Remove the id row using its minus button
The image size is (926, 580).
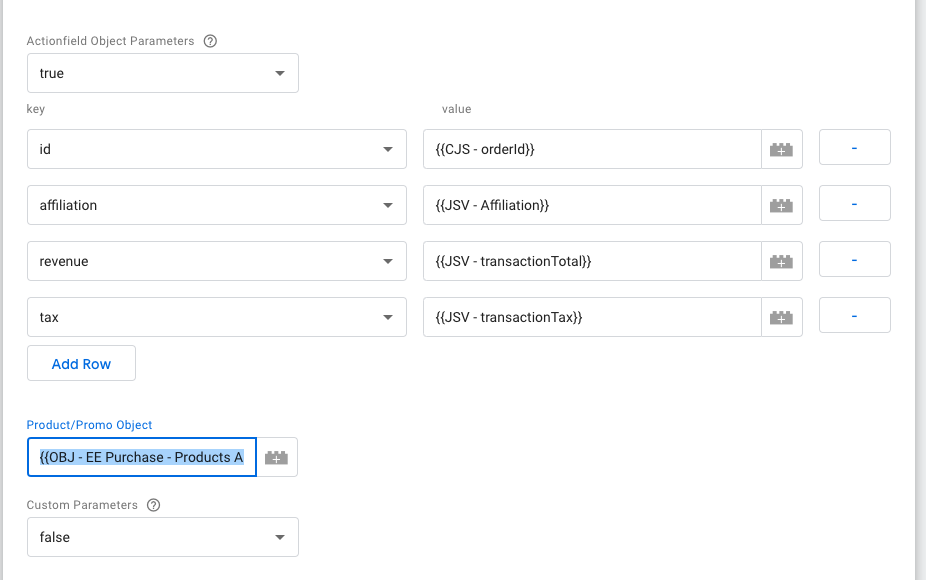pos(854,147)
